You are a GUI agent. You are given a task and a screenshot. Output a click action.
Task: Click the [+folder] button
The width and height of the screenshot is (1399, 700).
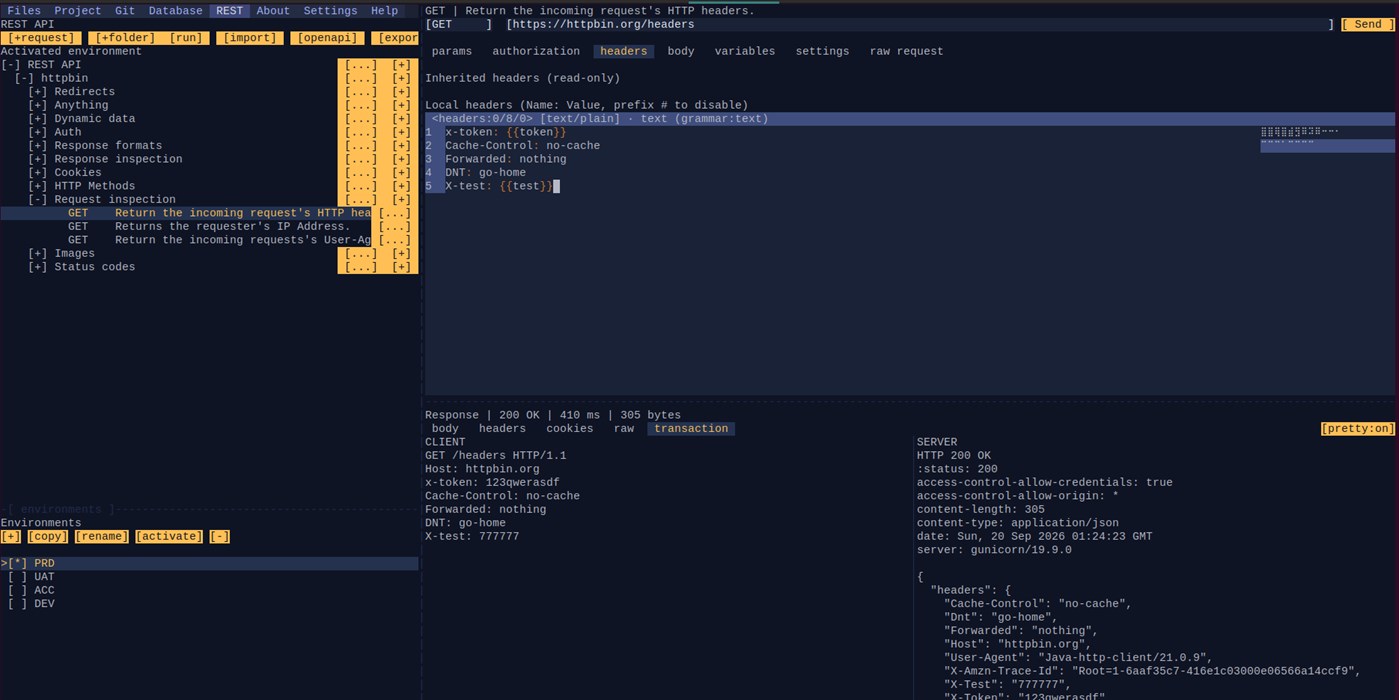[125, 38]
